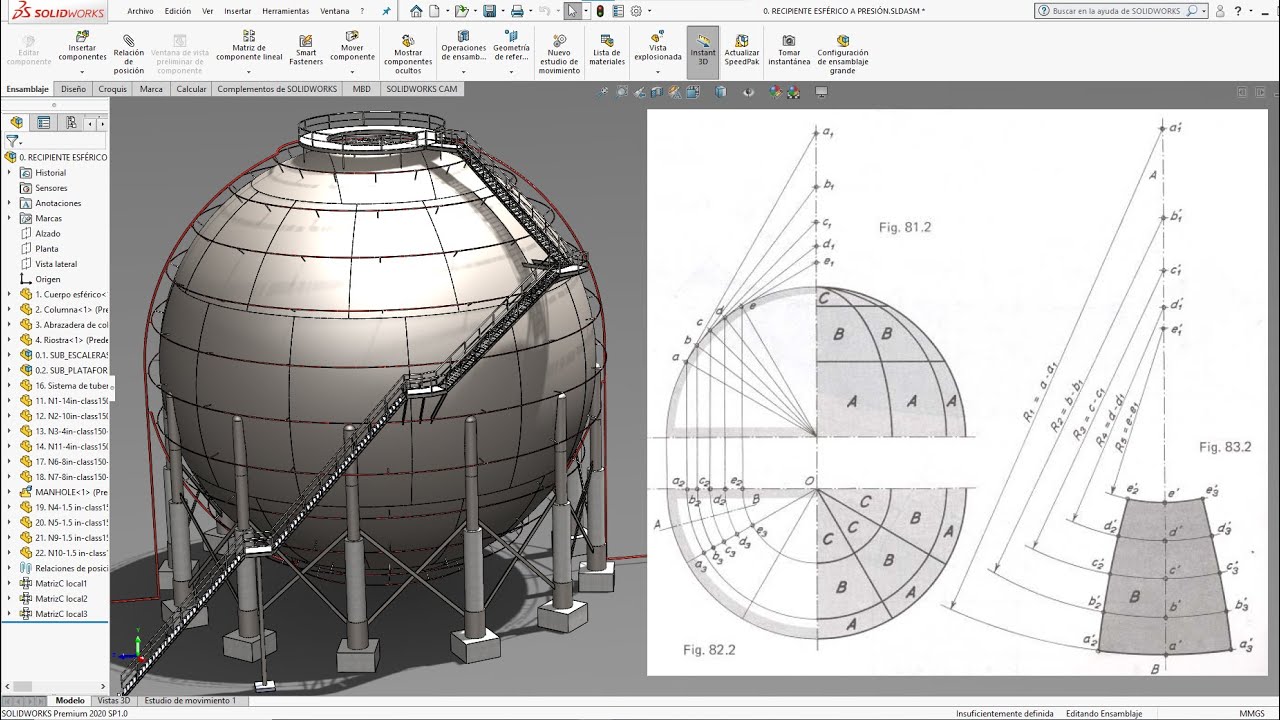Open the Vista explosionada dropdown arrow
This screenshot has height=720, width=1280.
point(657,72)
